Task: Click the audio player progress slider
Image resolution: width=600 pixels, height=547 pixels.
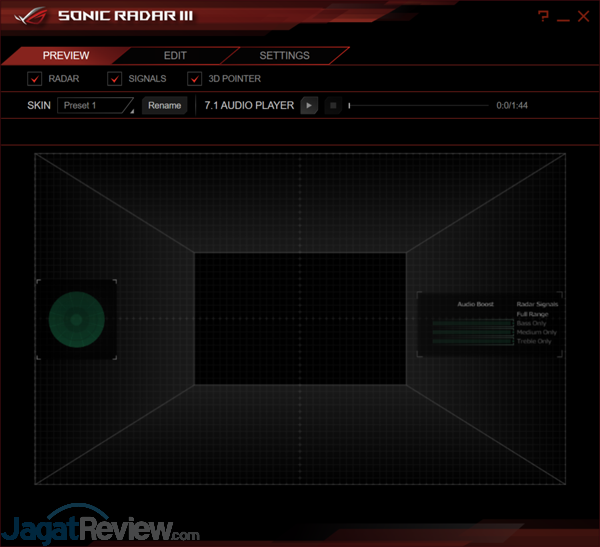Action: pyautogui.click(x=418, y=105)
